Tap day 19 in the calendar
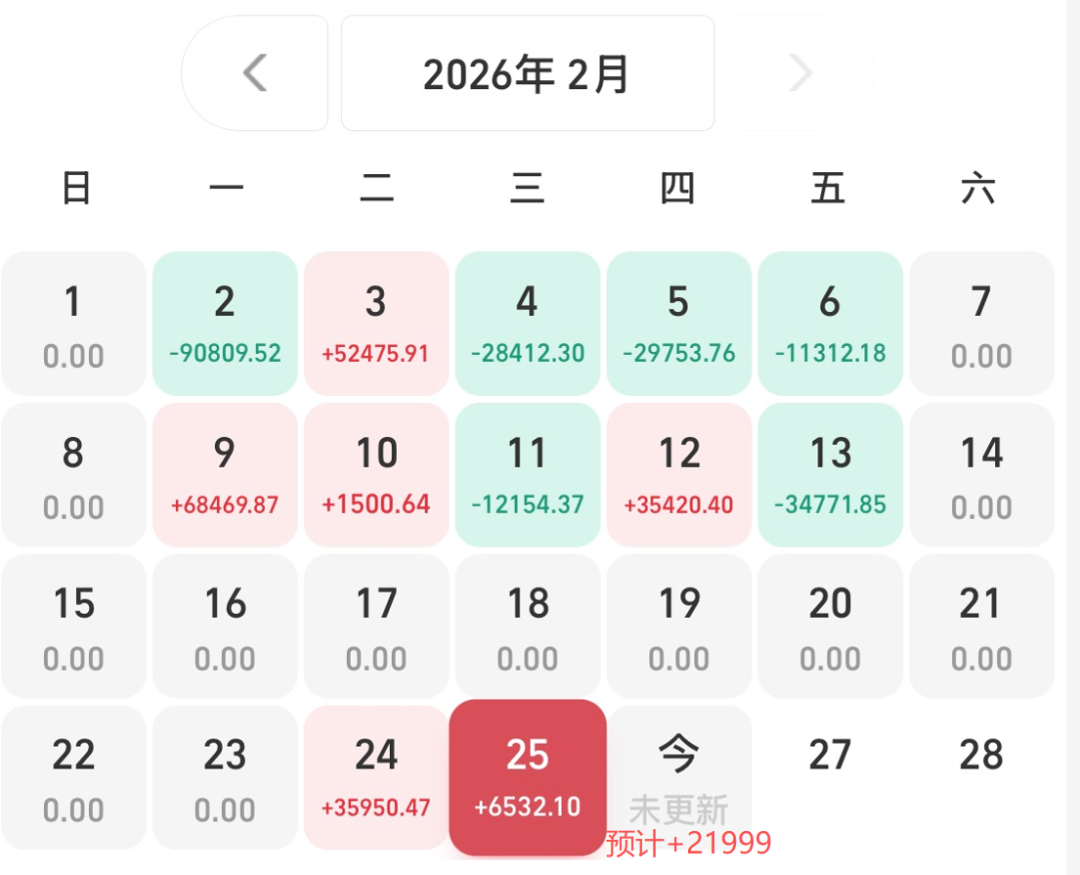The image size is (1080, 875). point(679,626)
